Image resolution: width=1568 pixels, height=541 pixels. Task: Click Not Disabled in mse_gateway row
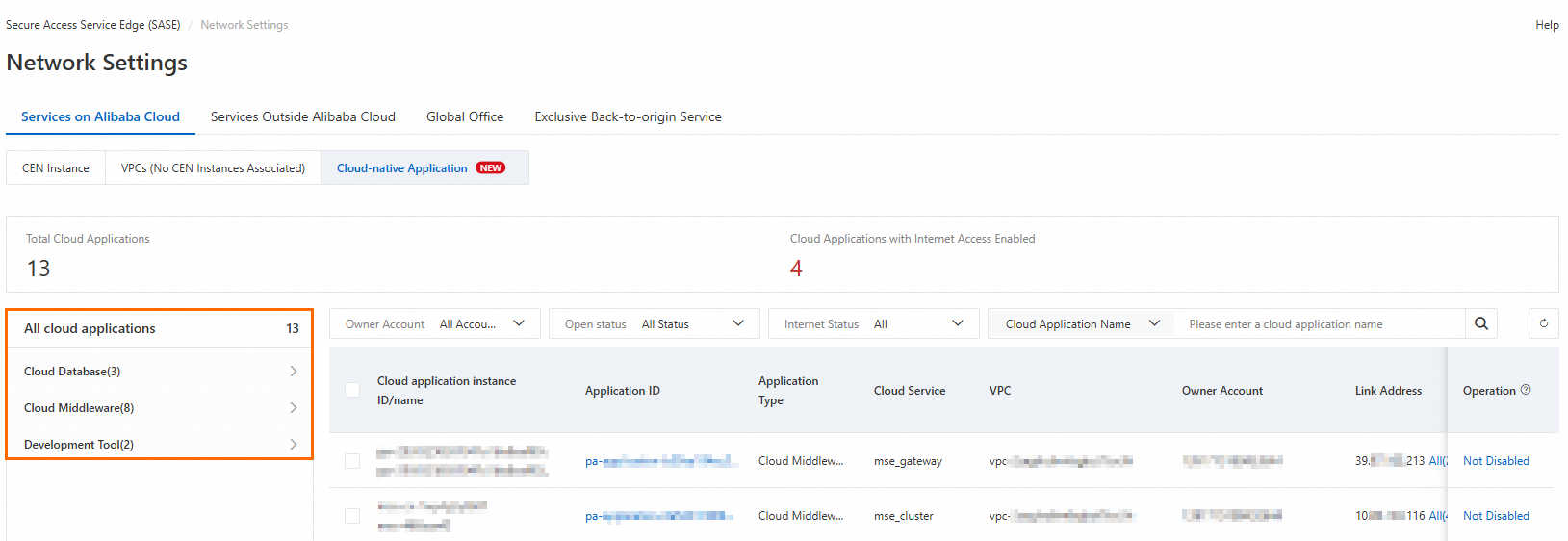coord(1496,461)
